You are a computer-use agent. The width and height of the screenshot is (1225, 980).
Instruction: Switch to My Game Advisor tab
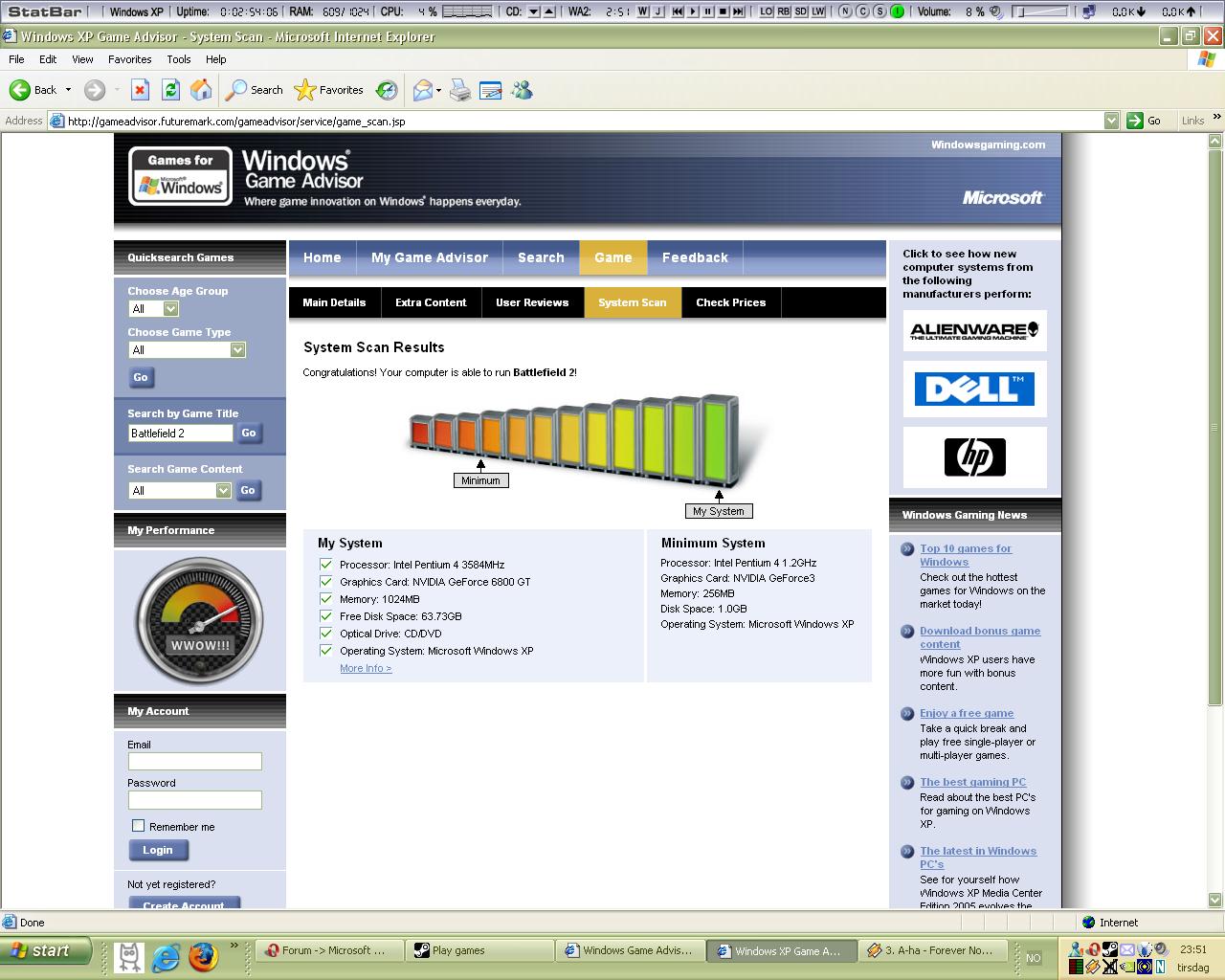click(430, 257)
